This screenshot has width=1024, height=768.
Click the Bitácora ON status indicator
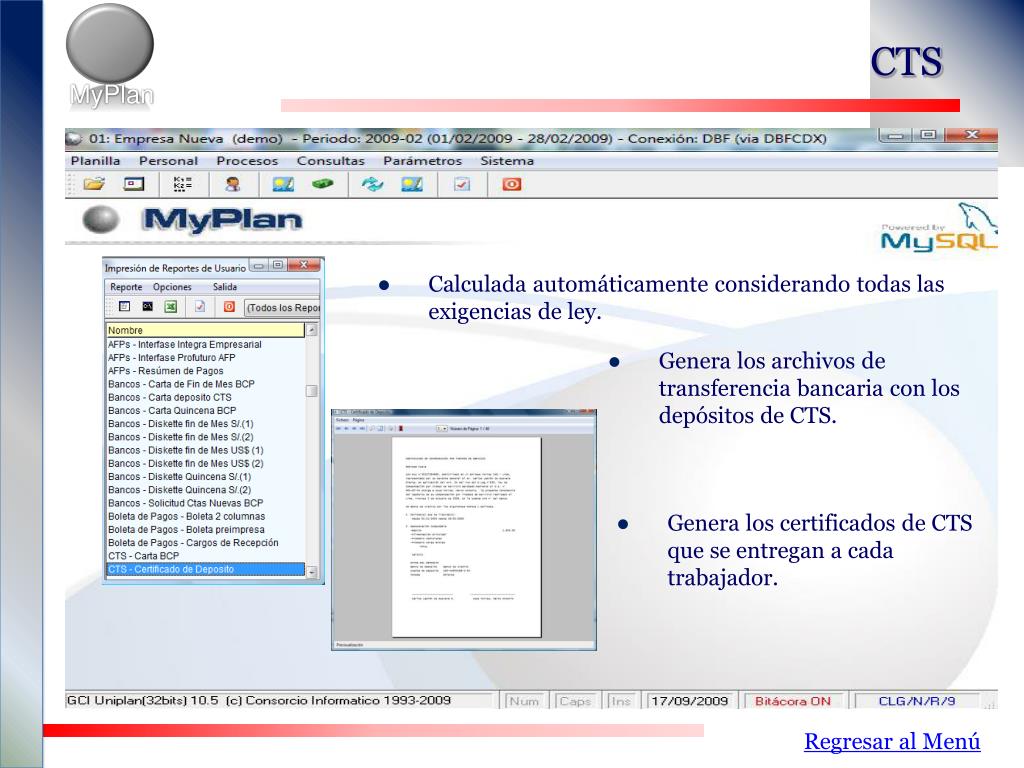point(793,701)
